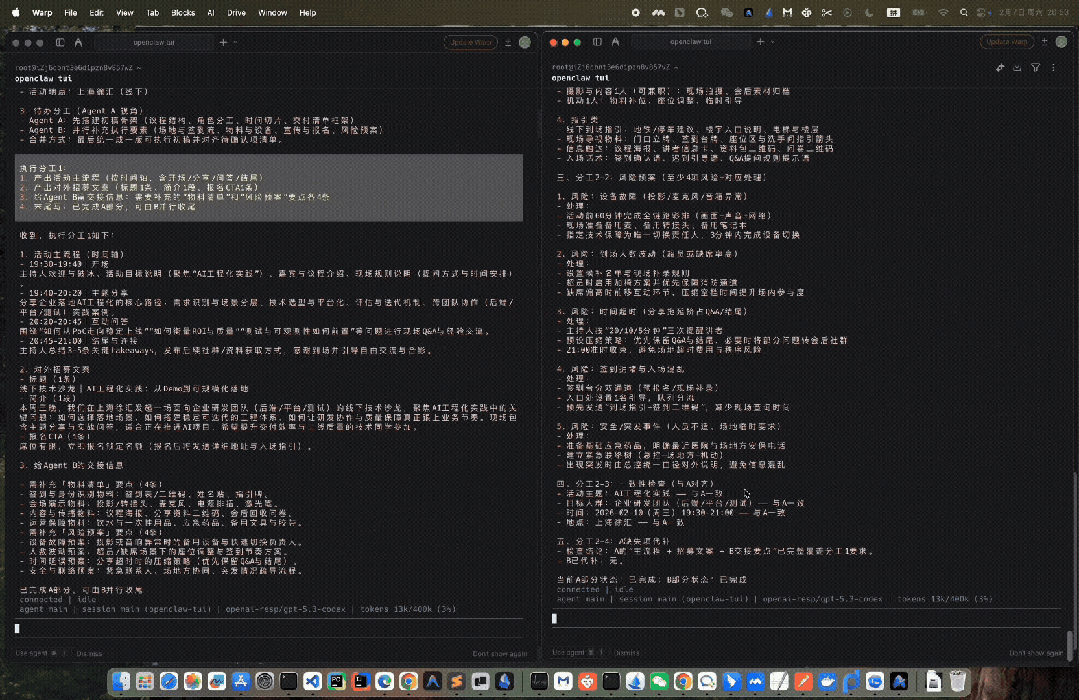
Task: Toggle the moon Focus icon in menu bar
Action: pos(869,12)
